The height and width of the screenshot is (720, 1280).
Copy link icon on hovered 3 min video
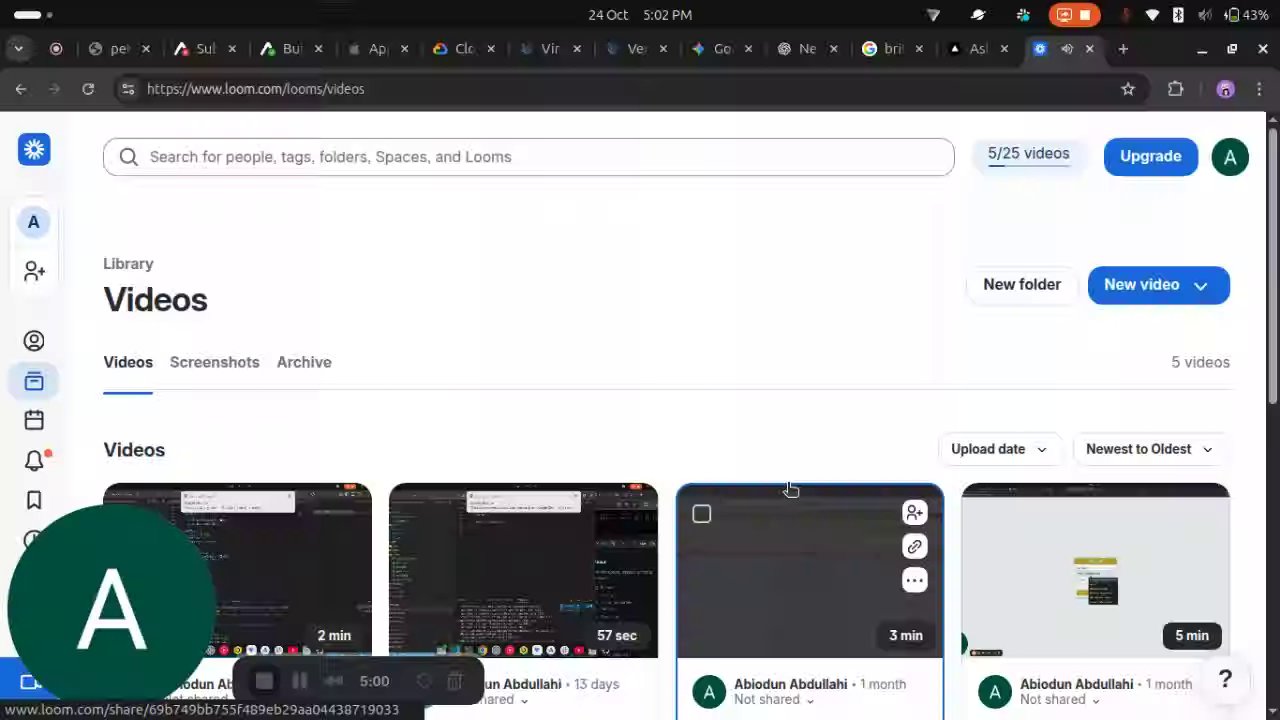pyautogui.click(x=914, y=547)
